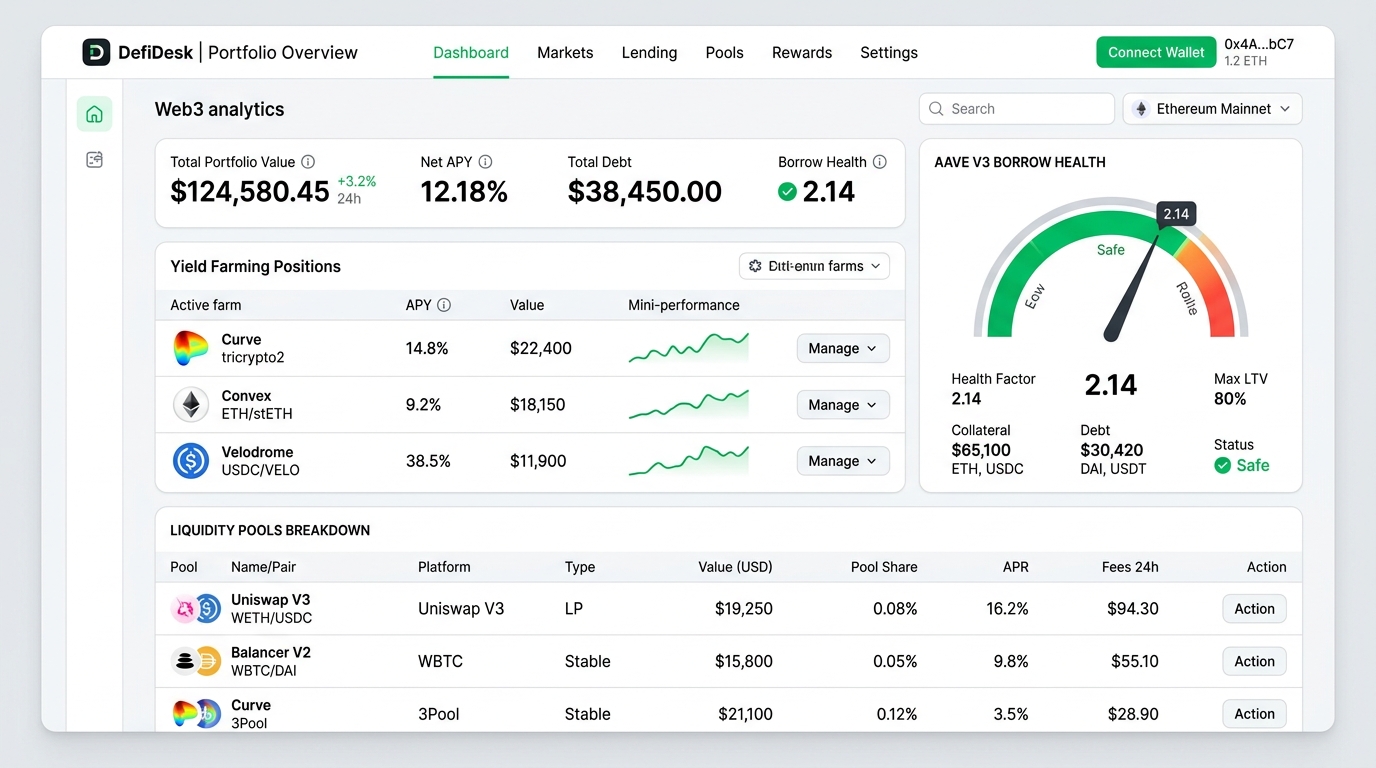
Task: Click the search magnifier icon
Action: (936, 109)
